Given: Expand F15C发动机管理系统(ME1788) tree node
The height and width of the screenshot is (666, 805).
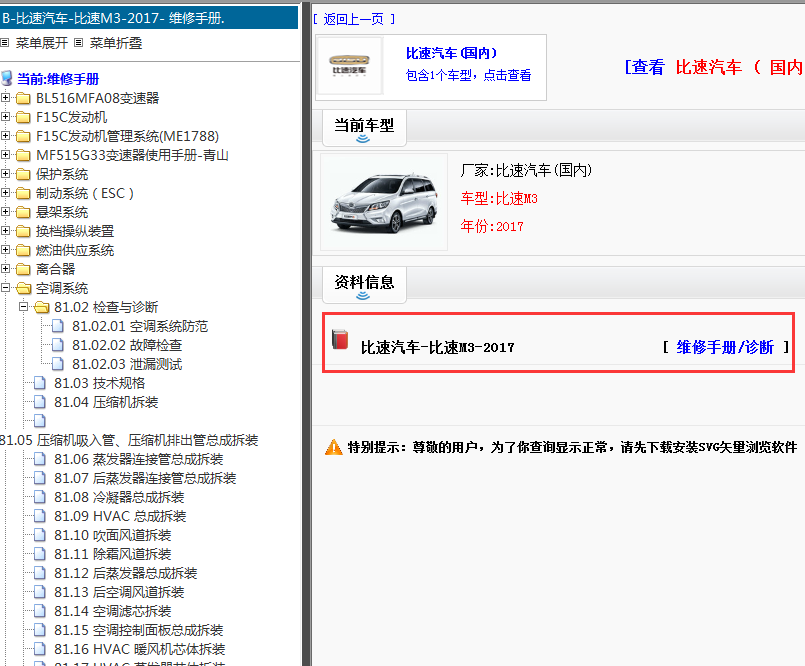Looking at the screenshot, I should 5,136.
